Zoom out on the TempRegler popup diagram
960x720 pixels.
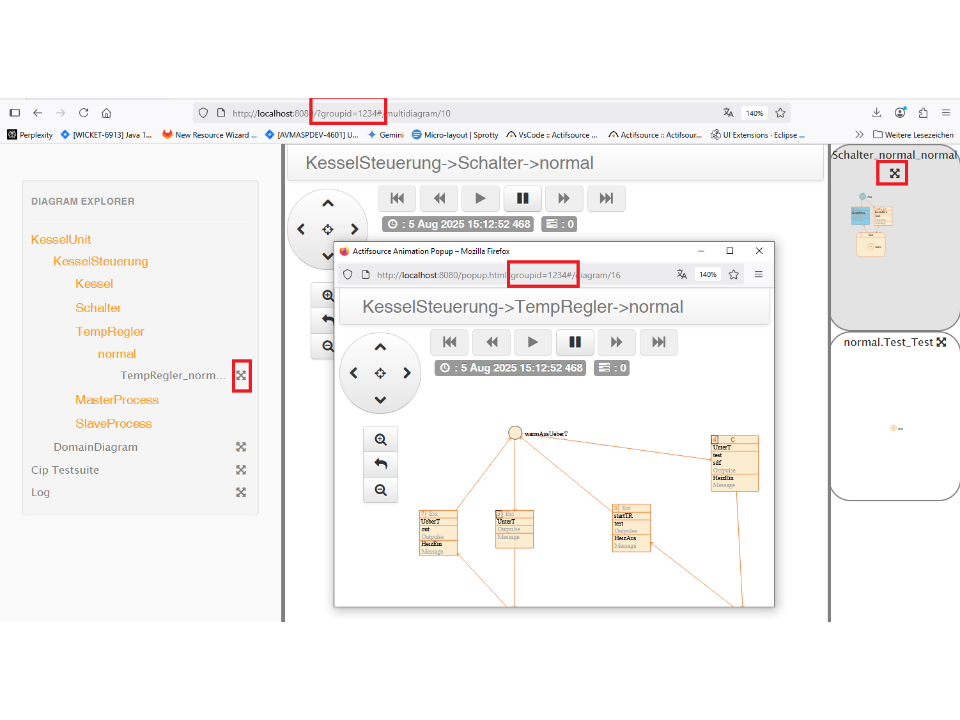(381, 490)
